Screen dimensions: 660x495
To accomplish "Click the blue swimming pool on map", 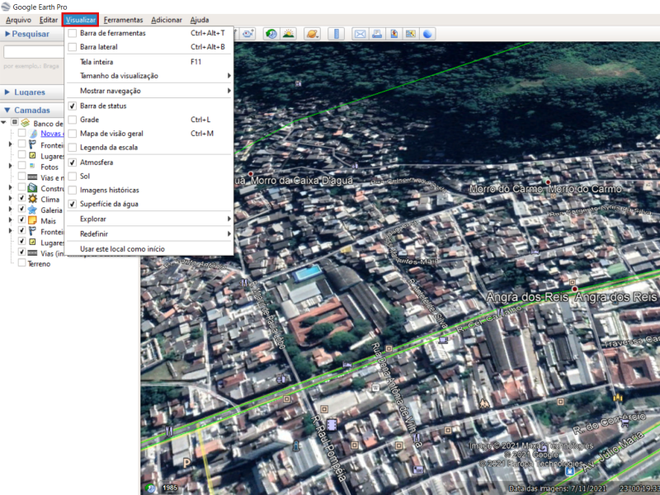I will coord(307,272).
